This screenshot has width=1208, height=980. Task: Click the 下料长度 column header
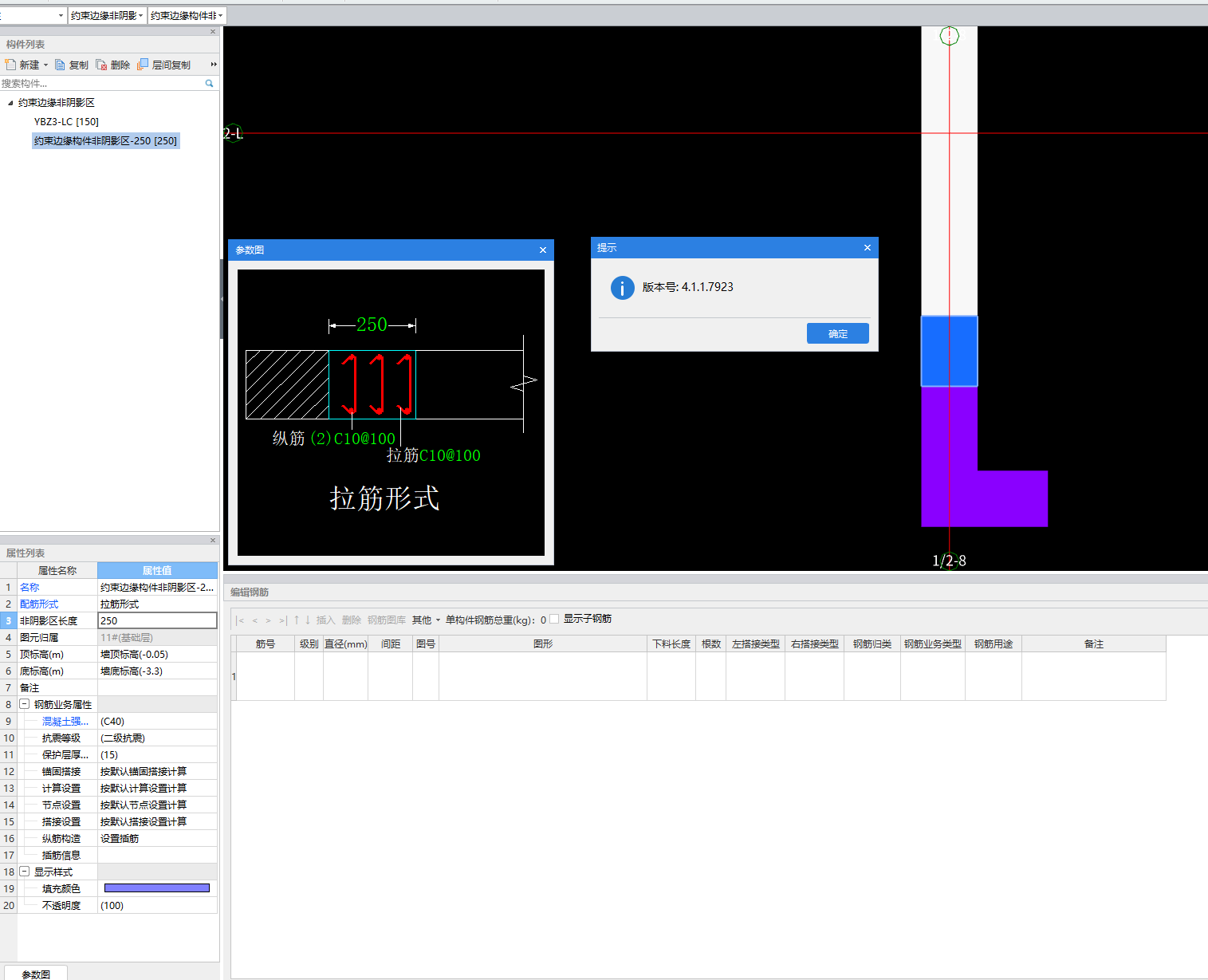pyautogui.click(x=671, y=643)
